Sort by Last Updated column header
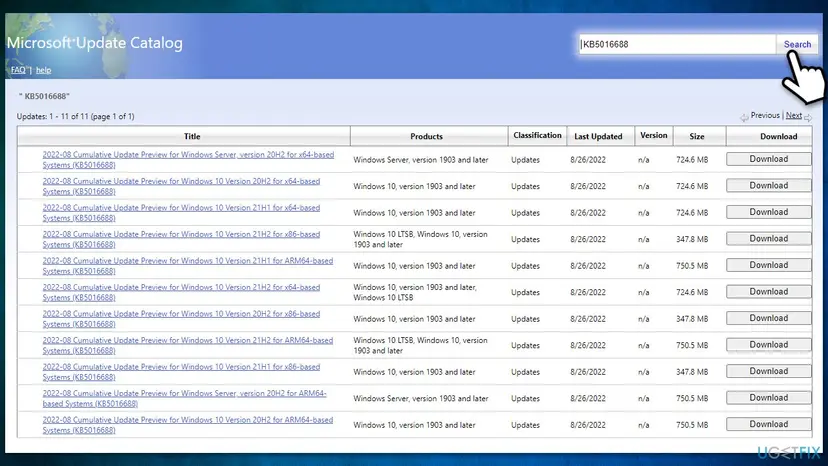828x466 pixels. (x=598, y=136)
